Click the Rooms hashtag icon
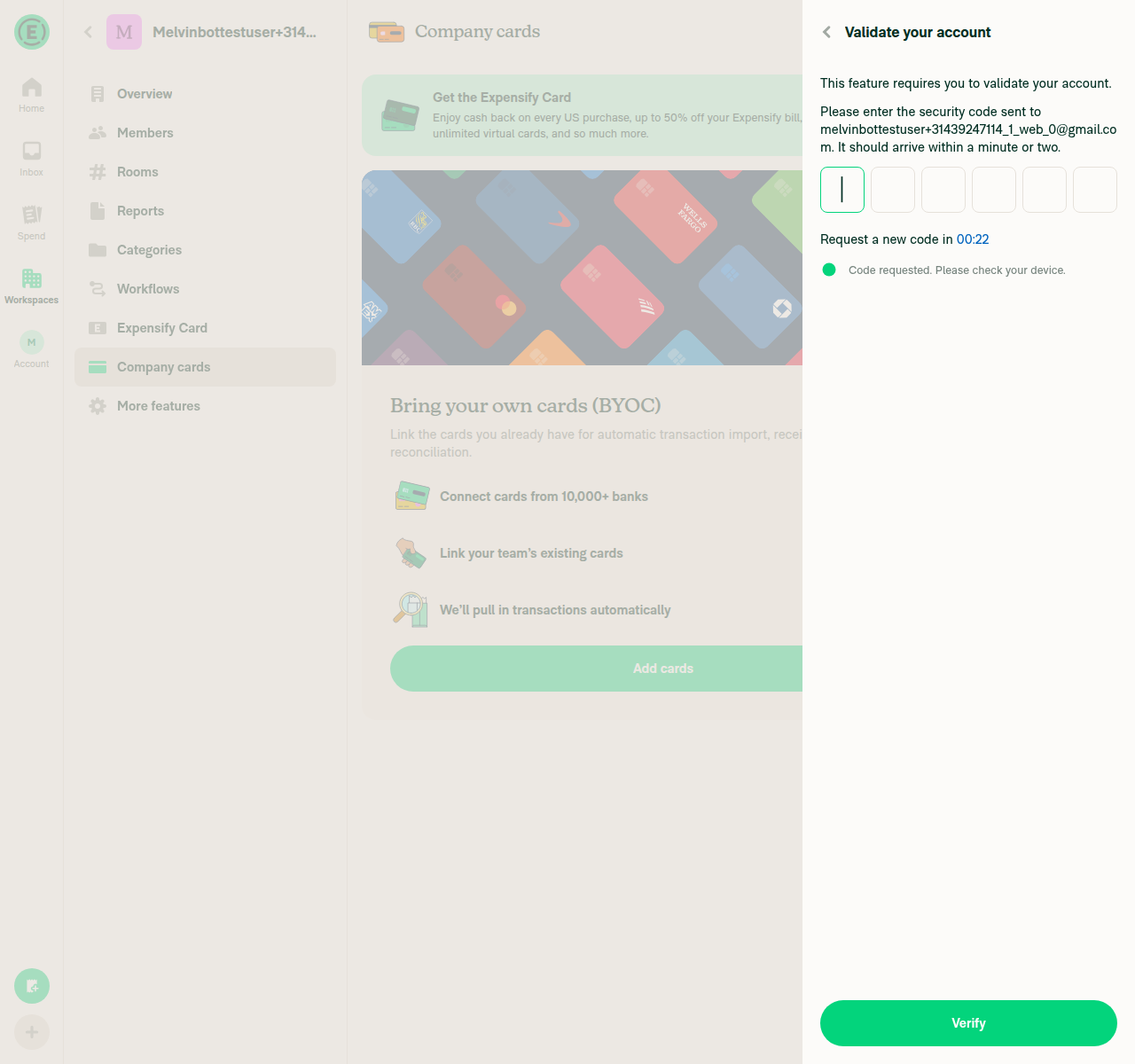The height and width of the screenshot is (1064, 1135). (x=98, y=172)
